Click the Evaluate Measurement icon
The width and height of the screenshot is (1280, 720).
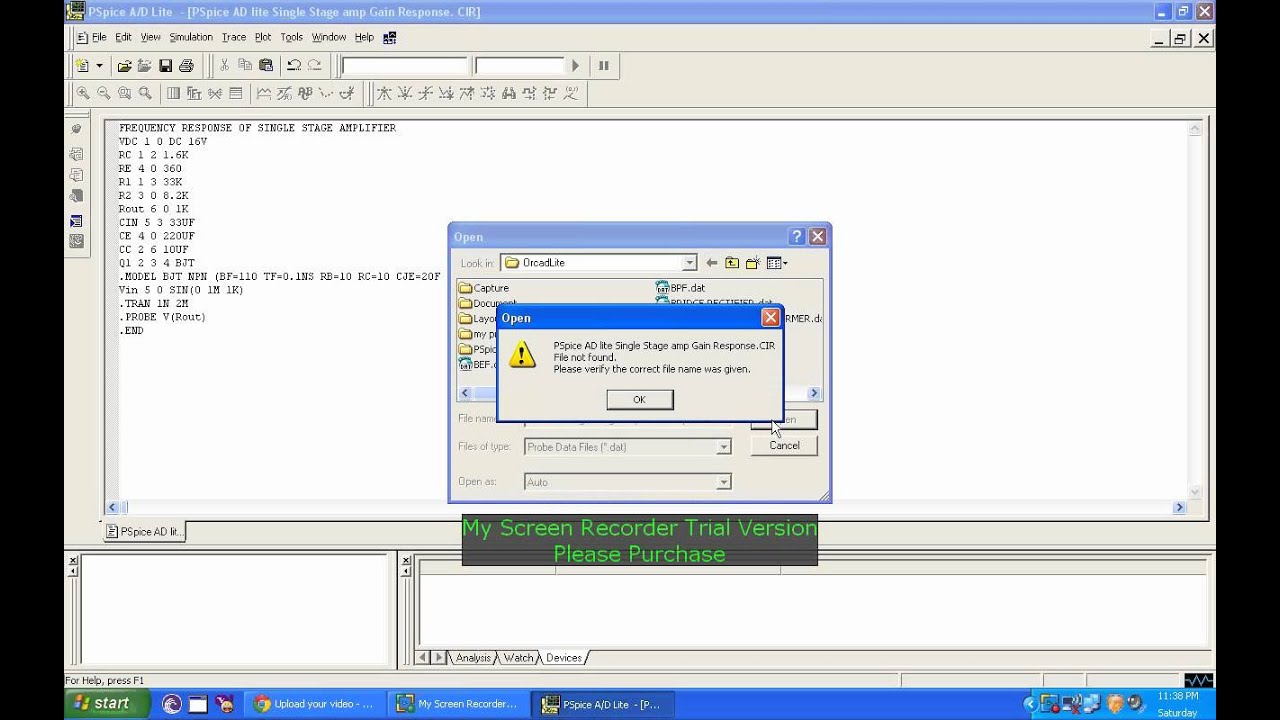(x=285, y=94)
